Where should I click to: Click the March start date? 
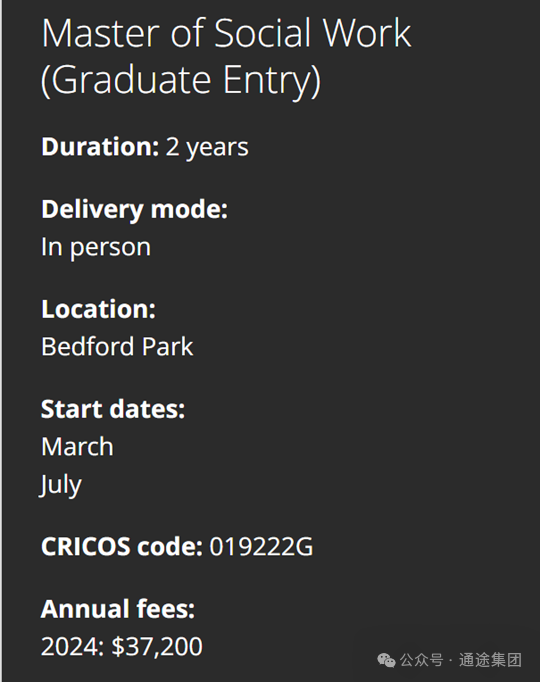(77, 447)
